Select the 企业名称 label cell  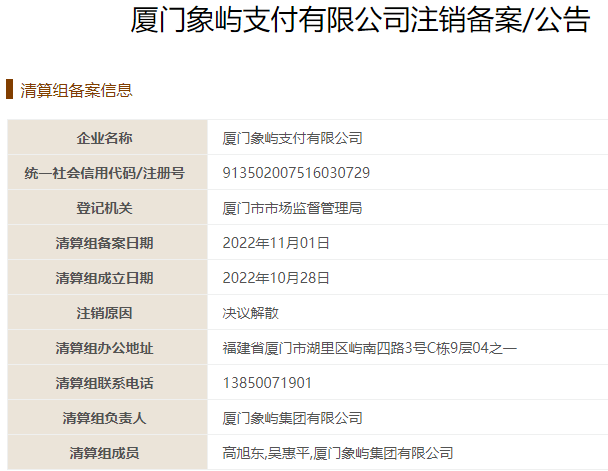click(107, 138)
